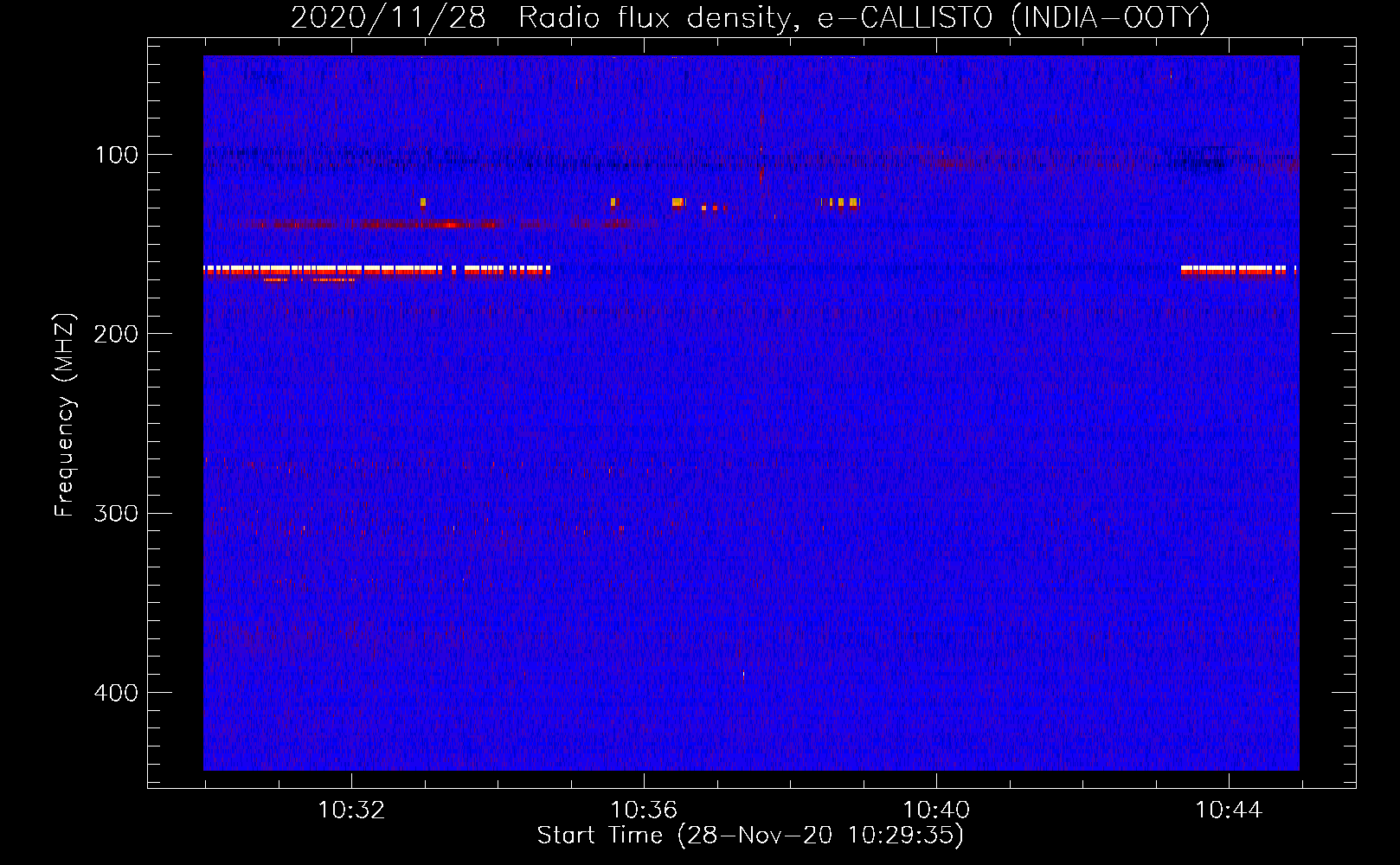Click the 10:40 time tick label

[x=936, y=811]
